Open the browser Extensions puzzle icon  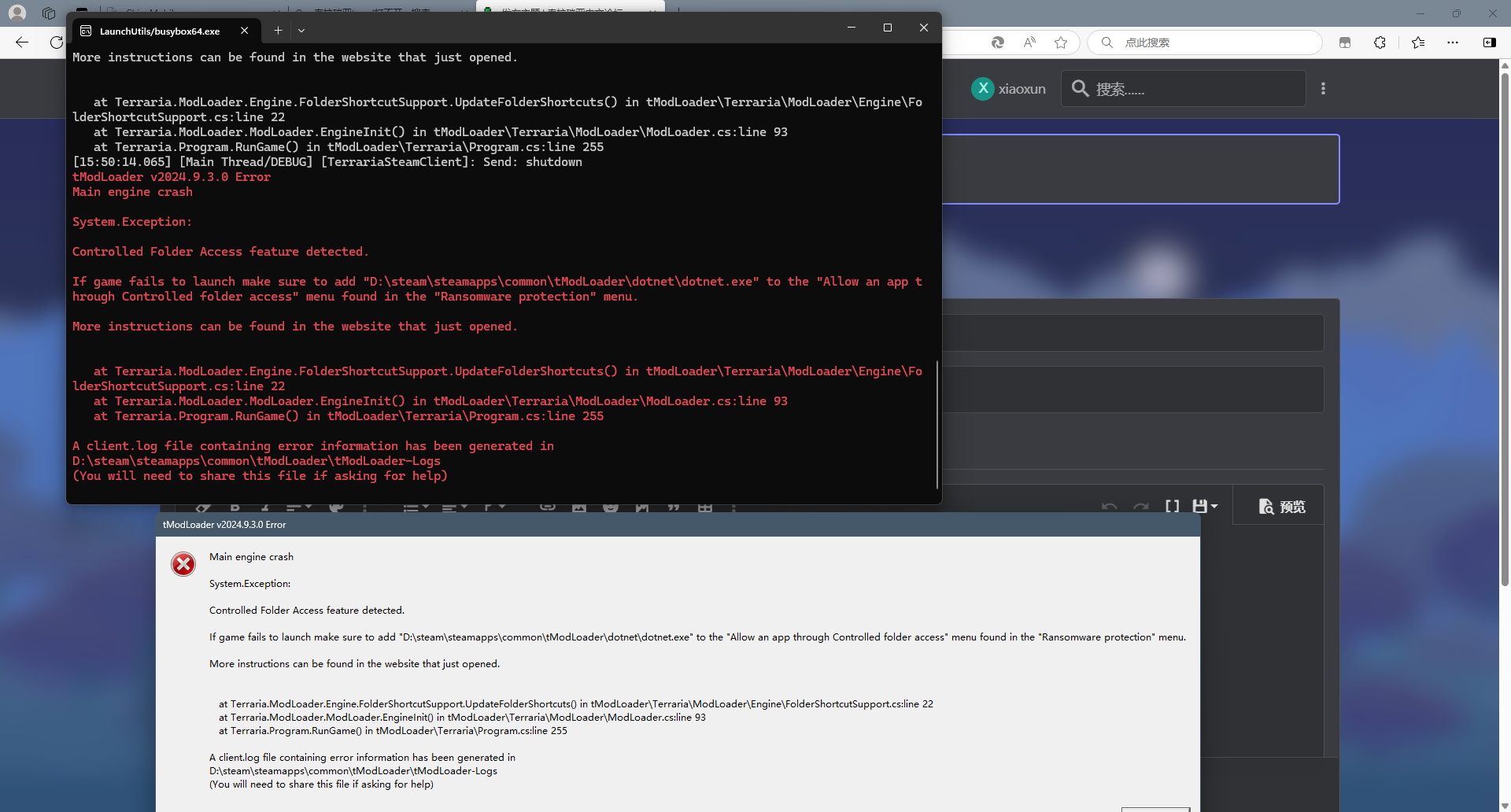[1380, 42]
